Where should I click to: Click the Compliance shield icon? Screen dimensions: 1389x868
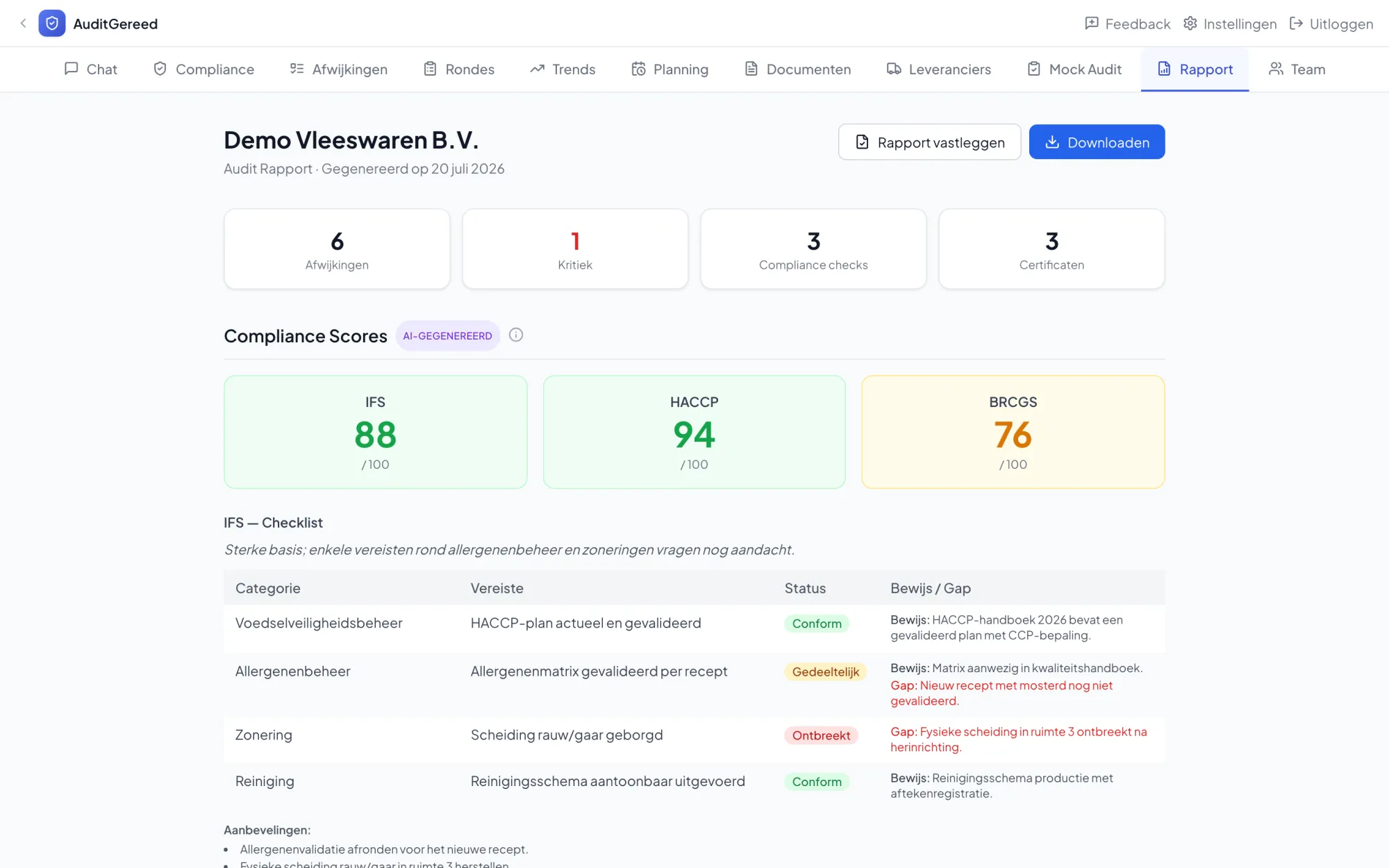160,69
